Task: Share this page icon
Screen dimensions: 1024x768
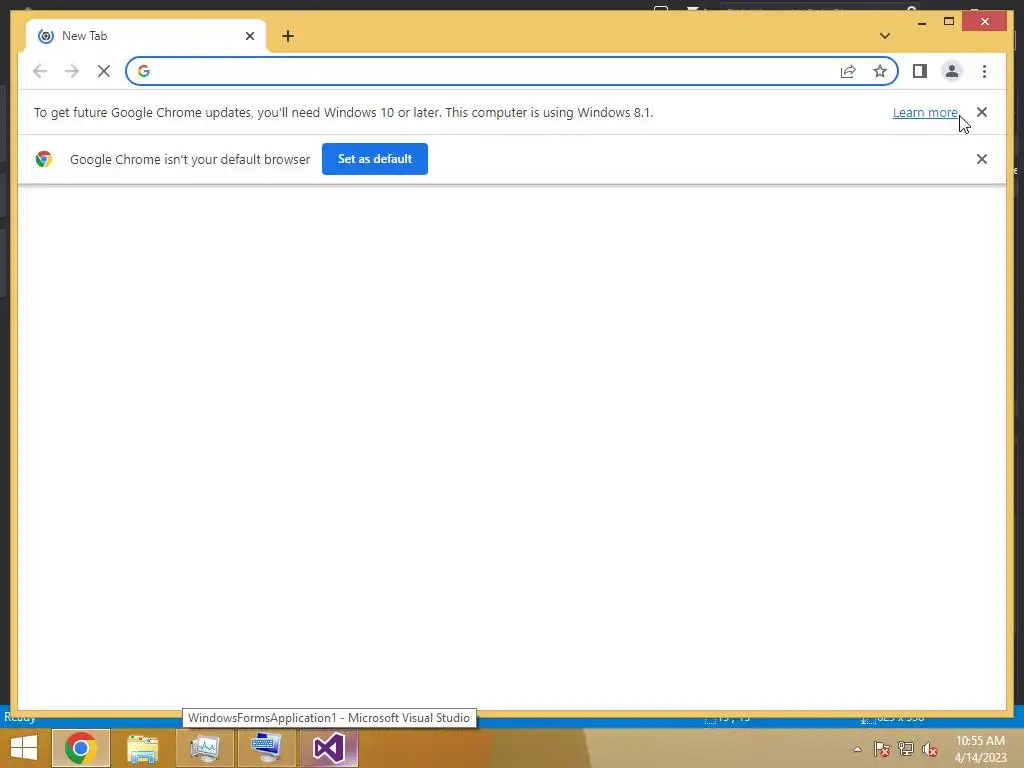Action: [848, 71]
